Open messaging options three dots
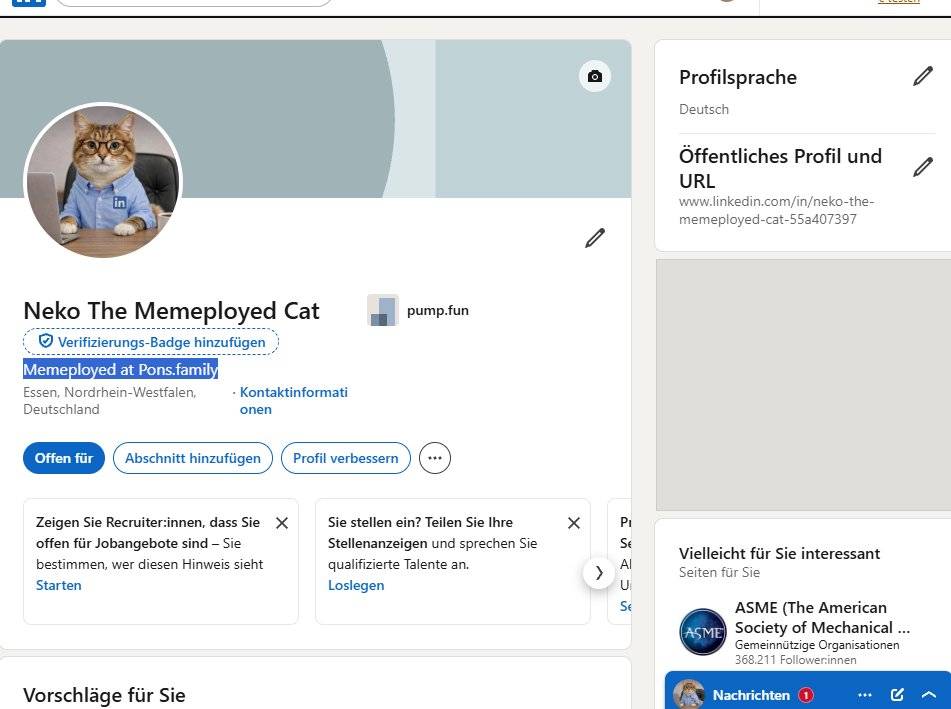This screenshot has height=709, width=951. pos(865,695)
